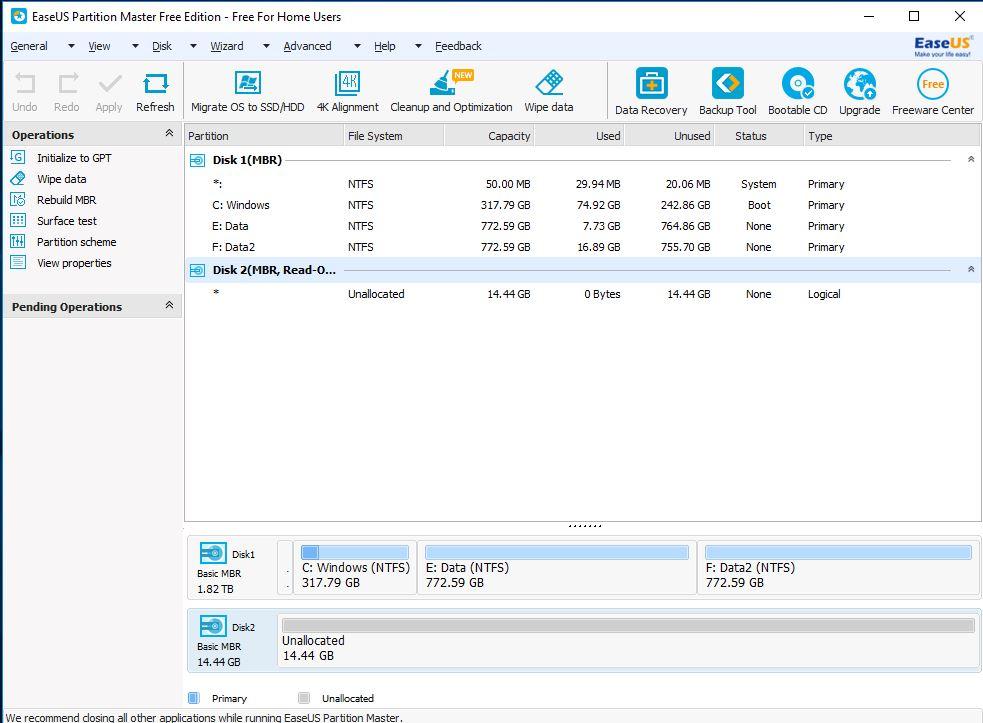Screen dimensions: 983x723
Task: Open the Disk menu
Action: tap(162, 46)
